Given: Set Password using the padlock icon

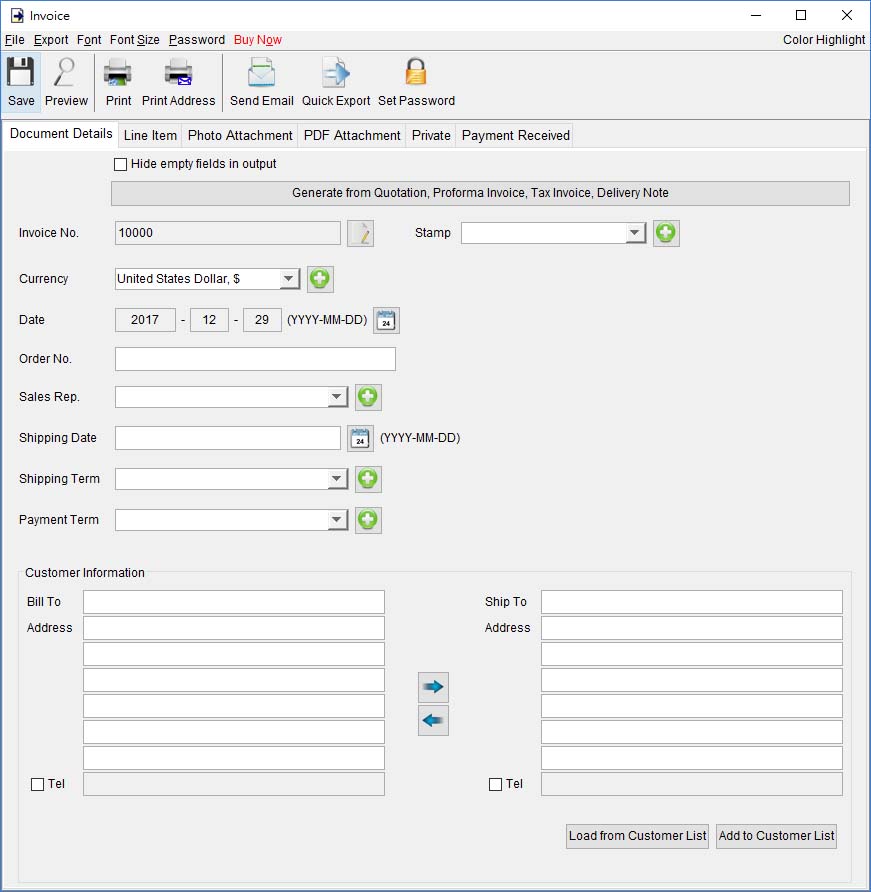Looking at the screenshot, I should [416, 82].
